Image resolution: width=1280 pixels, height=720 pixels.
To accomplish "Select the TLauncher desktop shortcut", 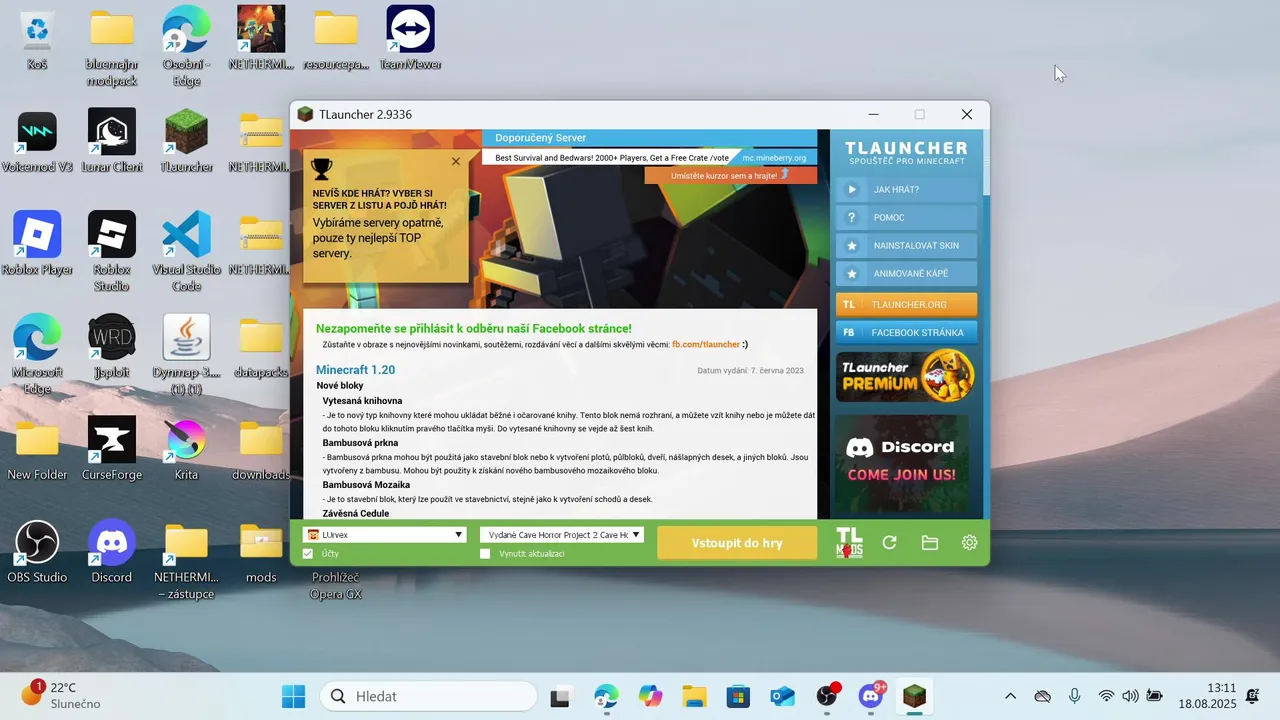I will (x=186, y=142).
